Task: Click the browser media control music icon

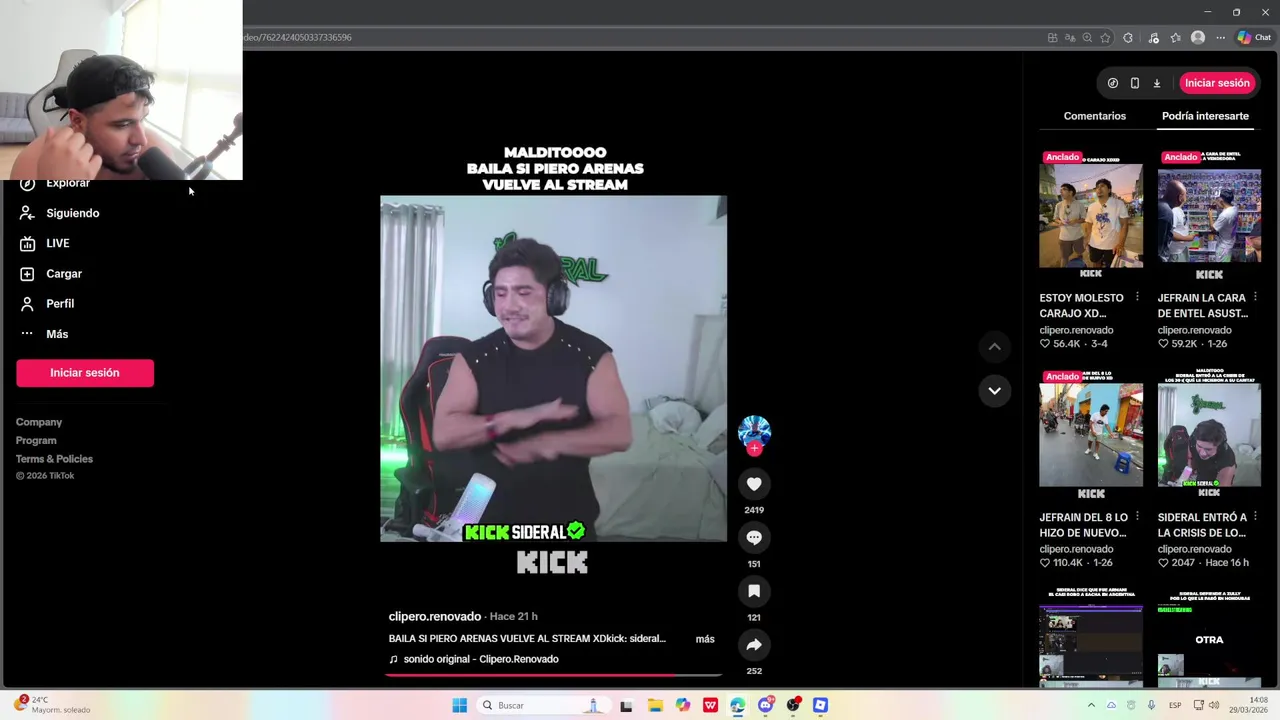Action: pos(1153,38)
